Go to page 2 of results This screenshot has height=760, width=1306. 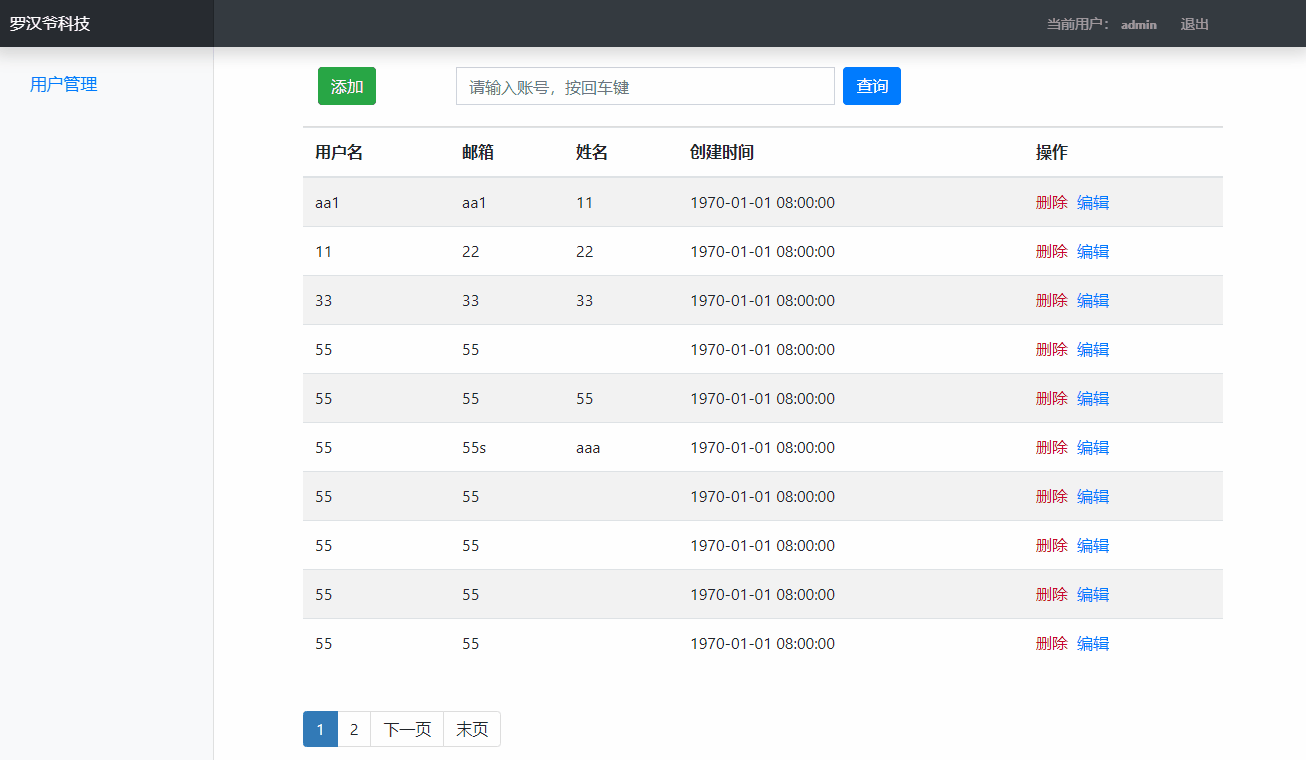pos(354,729)
